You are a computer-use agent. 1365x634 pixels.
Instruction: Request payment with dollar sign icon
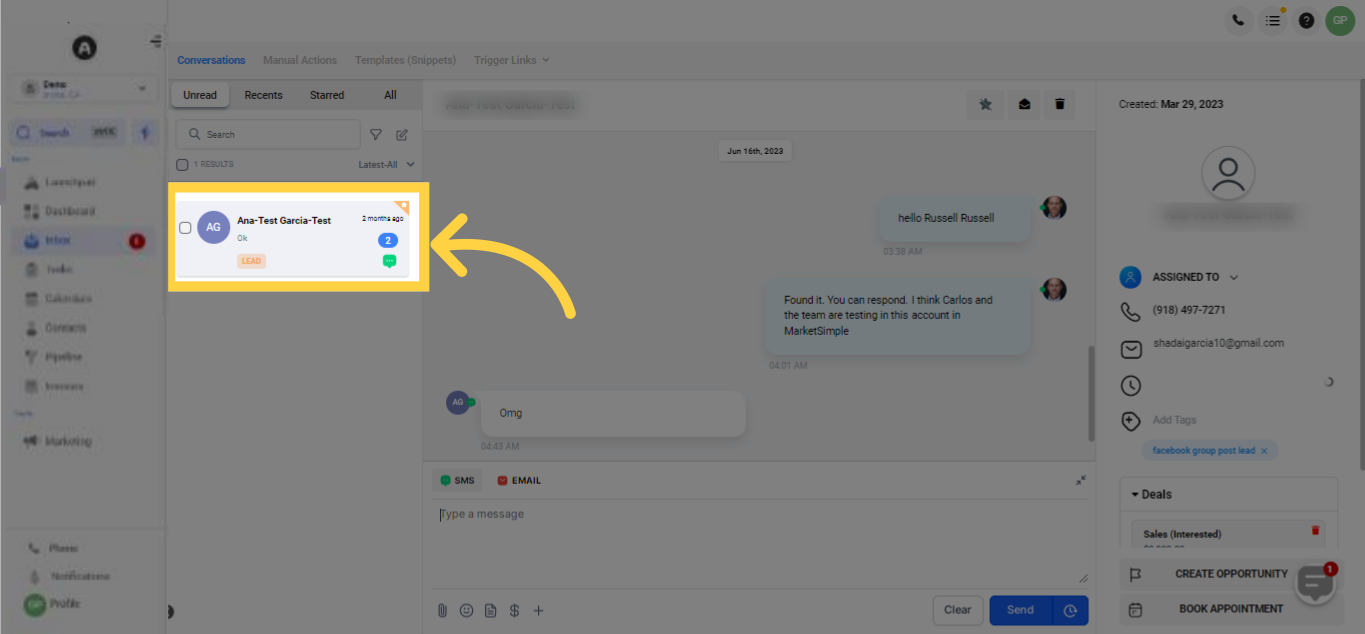click(514, 610)
